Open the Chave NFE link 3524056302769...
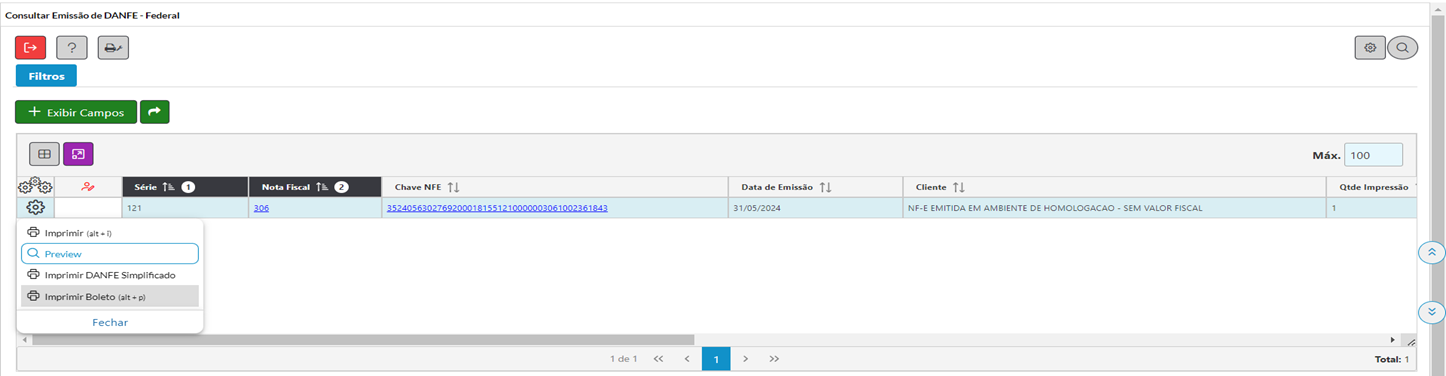The image size is (1446, 376). click(497, 208)
